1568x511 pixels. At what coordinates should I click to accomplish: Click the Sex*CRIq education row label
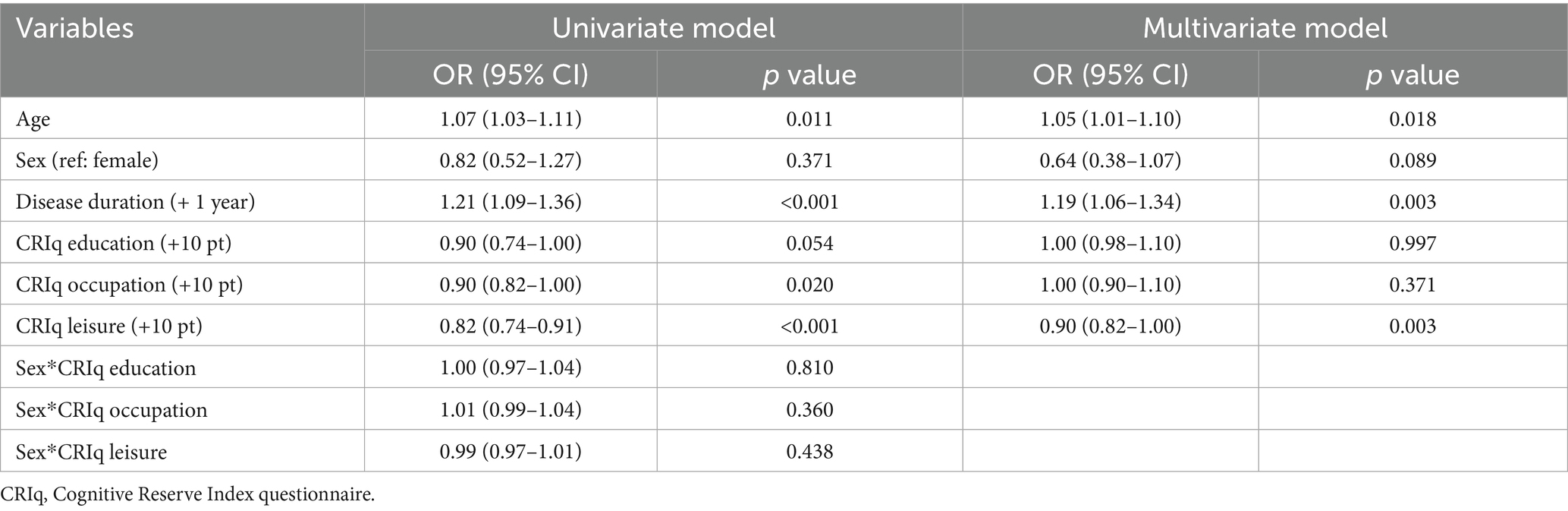pyautogui.click(x=105, y=368)
